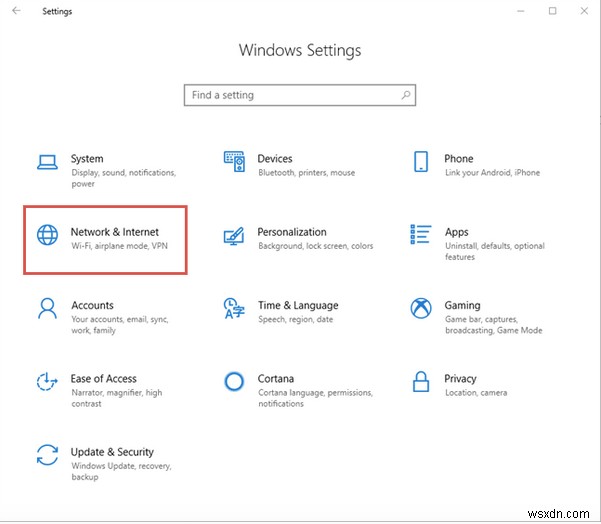Open the Gaming category label
This screenshot has height=524, width=601.
463,306
